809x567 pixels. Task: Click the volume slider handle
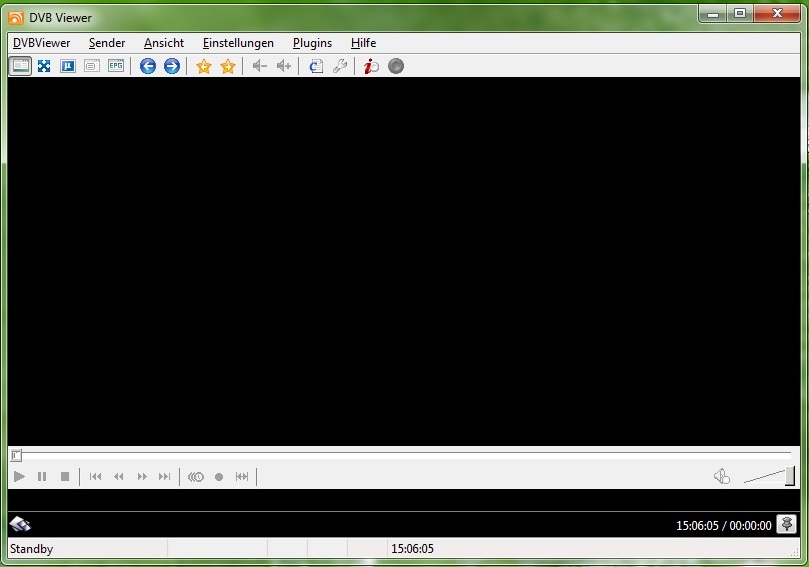pos(790,476)
